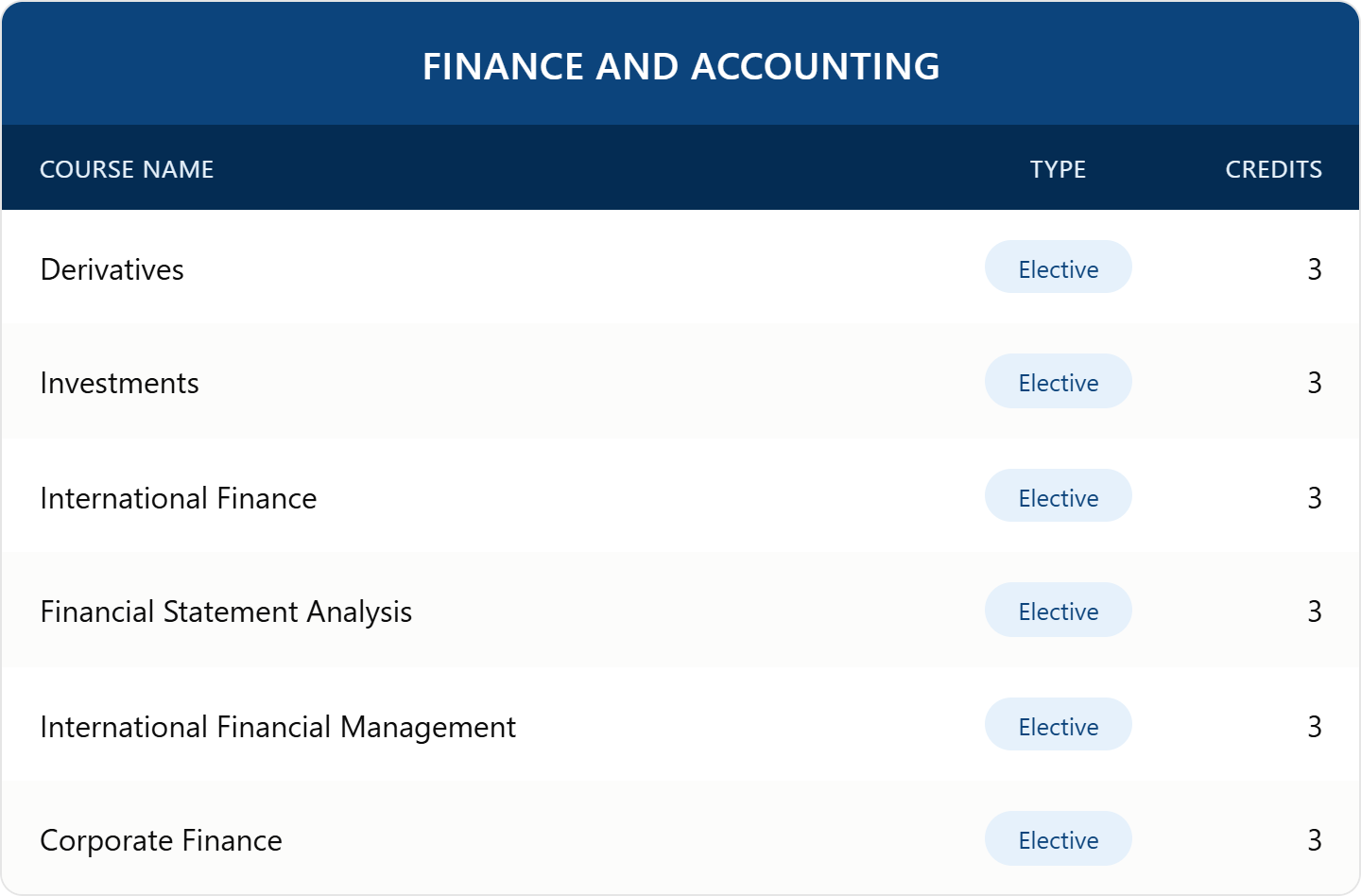This screenshot has height=896, width=1361.
Task: Click the Elective badge for Derivatives
Action: (x=1059, y=267)
